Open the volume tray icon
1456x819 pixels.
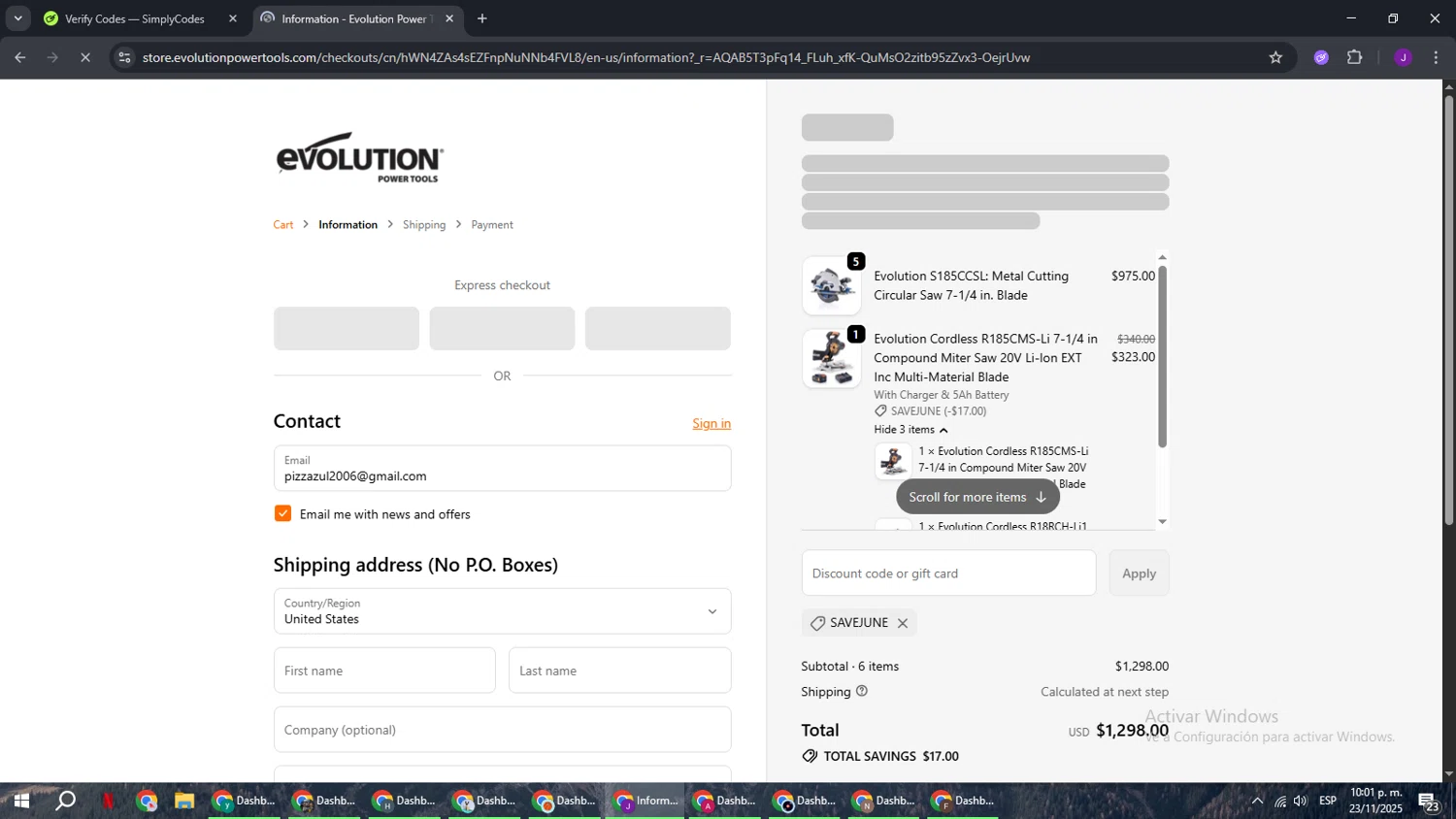pyautogui.click(x=1301, y=801)
